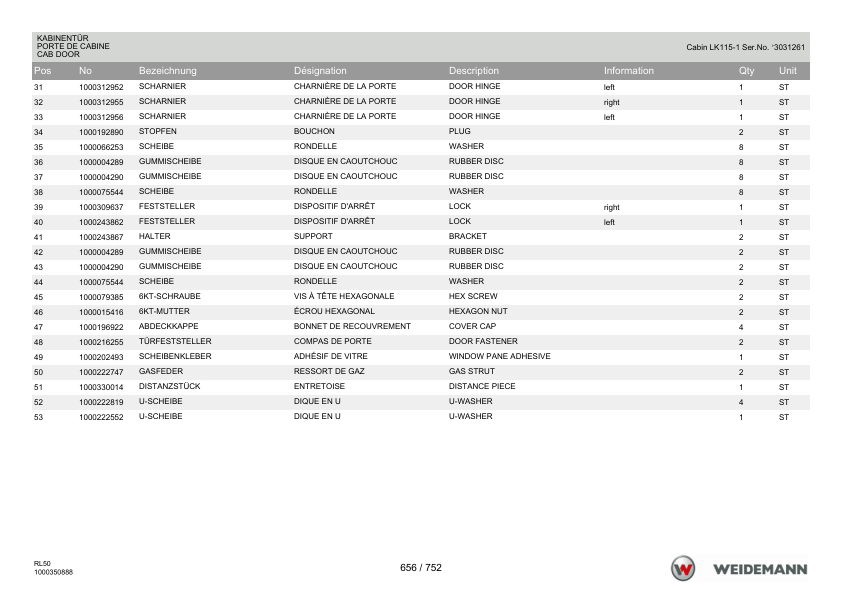Select the DISTANZSTÜCK row
842x595 pixels.
click(420, 387)
